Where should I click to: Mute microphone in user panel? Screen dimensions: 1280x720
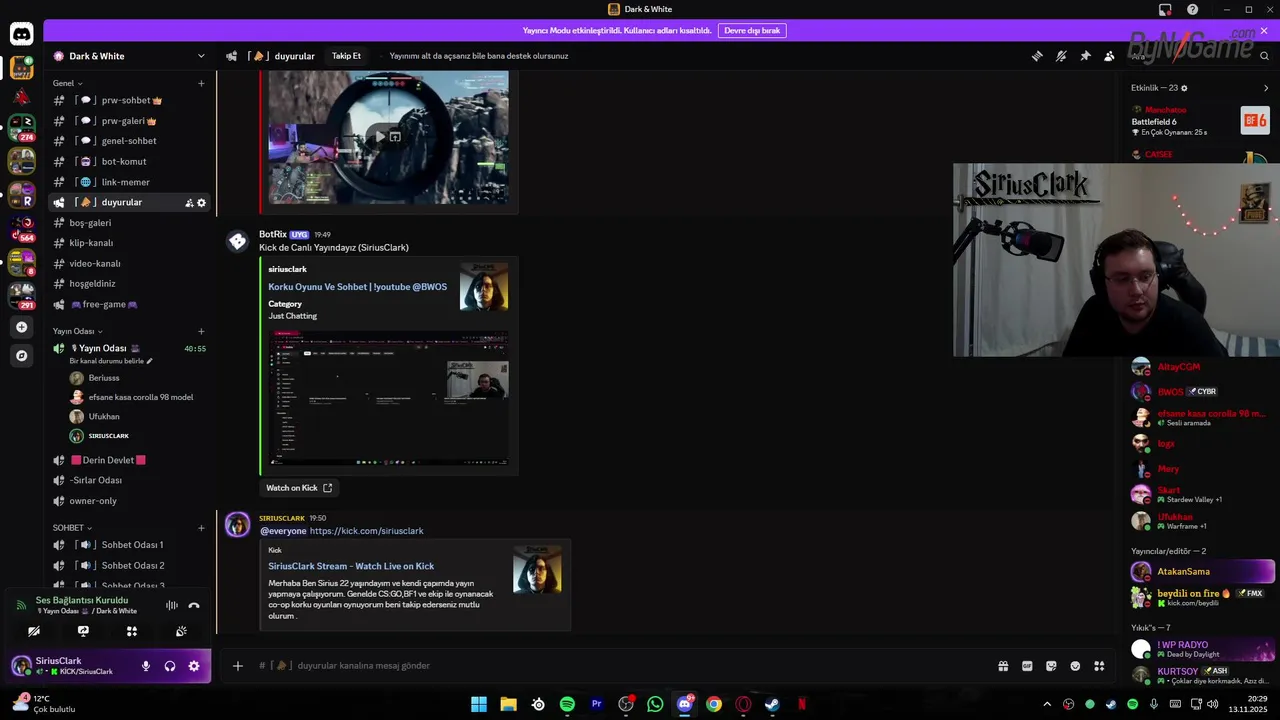(x=146, y=666)
